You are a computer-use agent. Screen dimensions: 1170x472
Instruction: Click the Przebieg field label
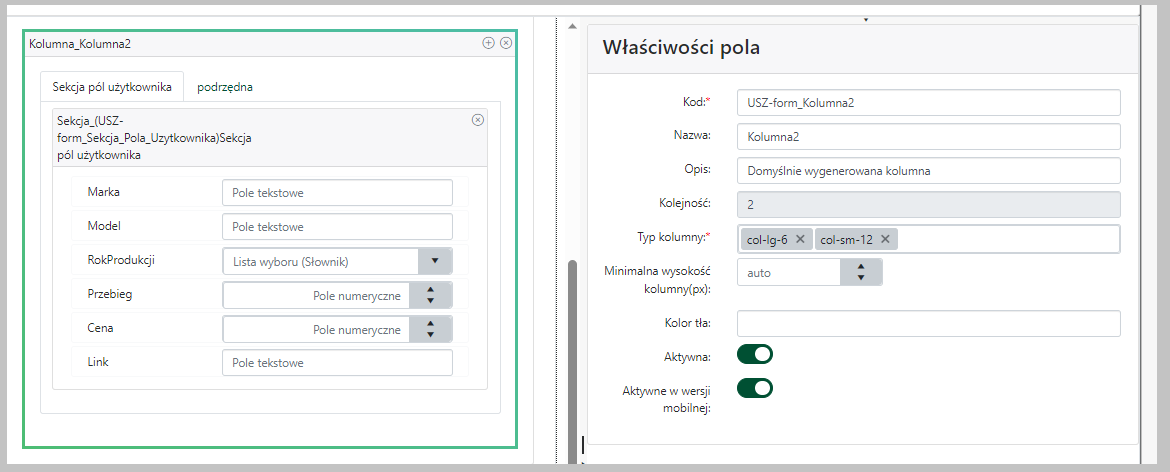pyautogui.click(x=110, y=294)
